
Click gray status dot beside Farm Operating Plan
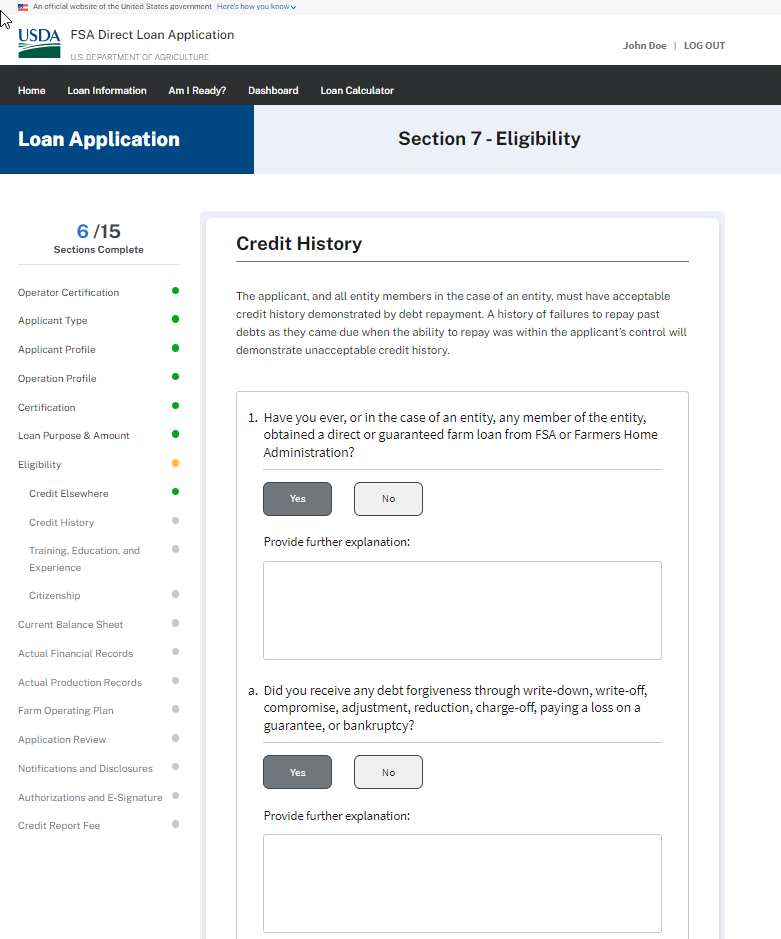pos(175,709)
